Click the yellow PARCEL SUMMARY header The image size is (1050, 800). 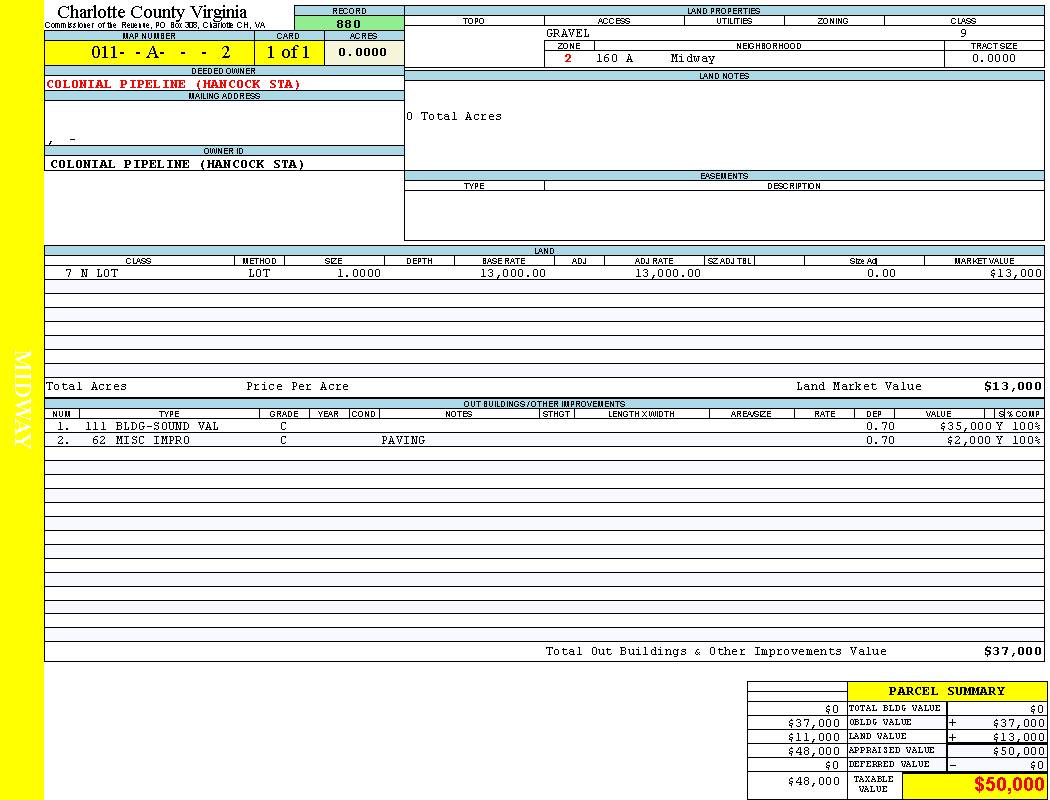[946, 691]
